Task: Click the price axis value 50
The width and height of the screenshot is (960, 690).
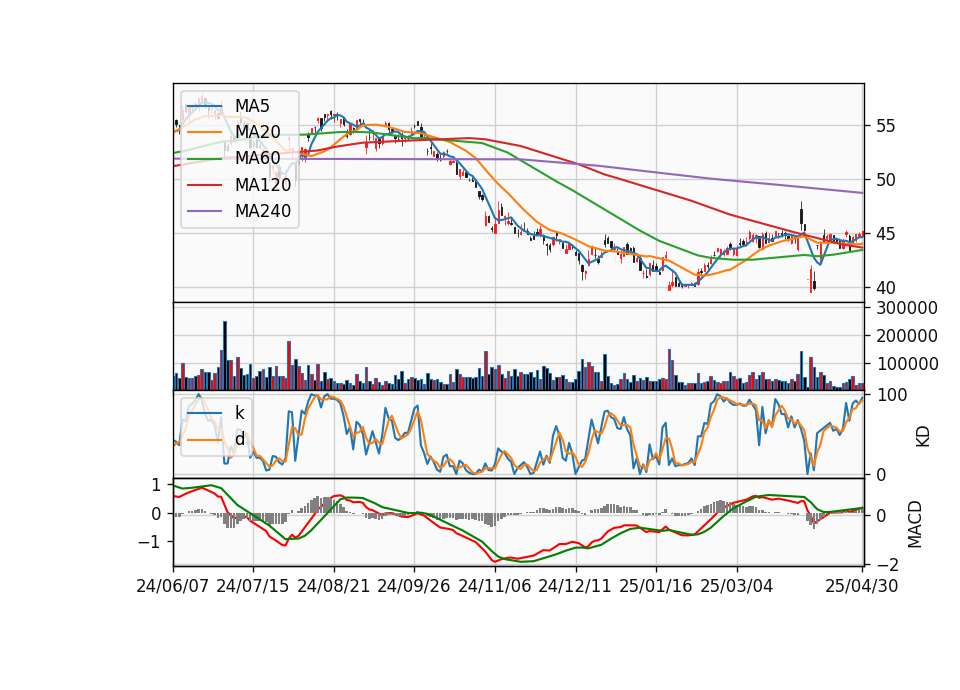Action: point(885,180)
